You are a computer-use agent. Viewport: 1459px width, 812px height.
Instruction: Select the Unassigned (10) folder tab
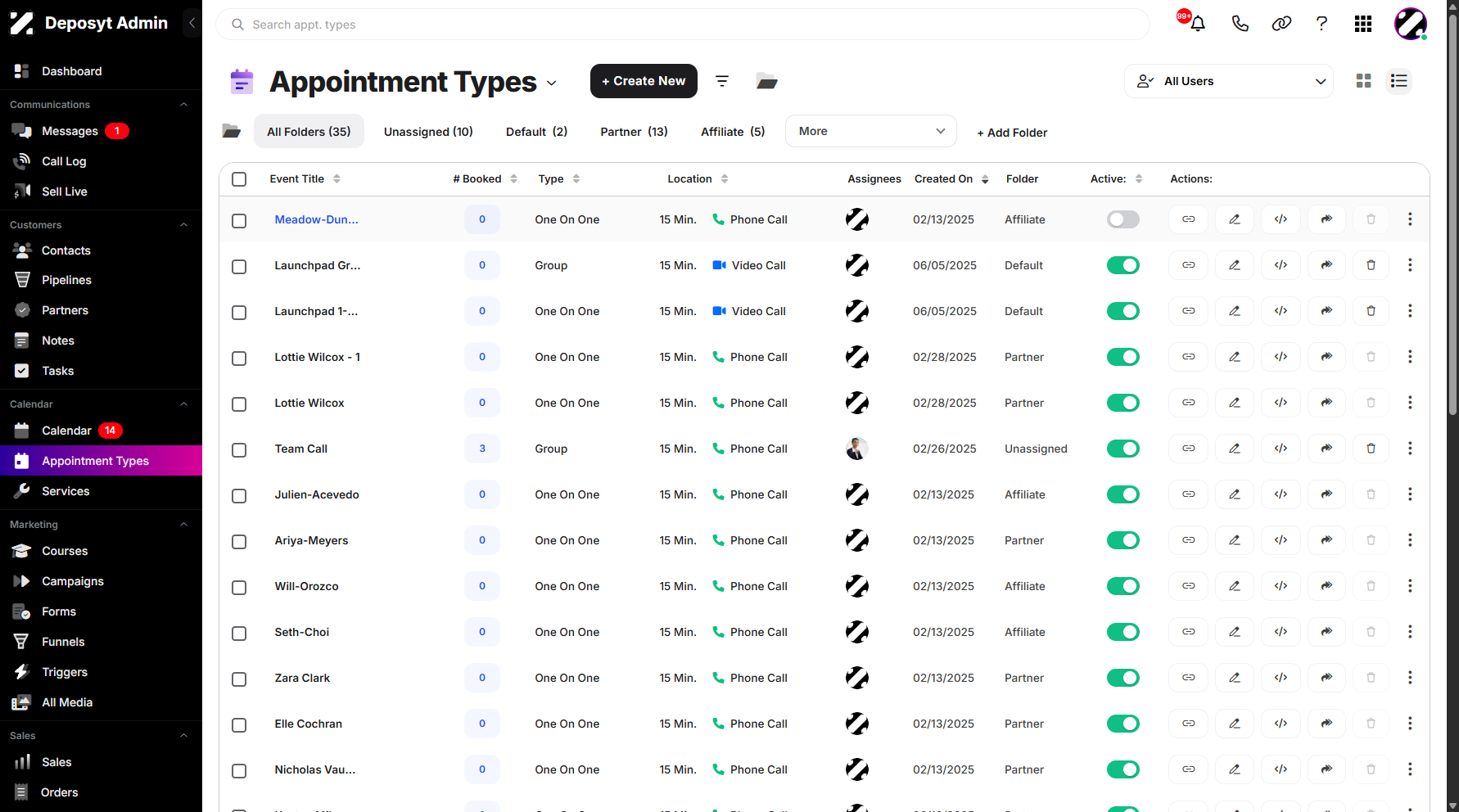coord(428,132)
